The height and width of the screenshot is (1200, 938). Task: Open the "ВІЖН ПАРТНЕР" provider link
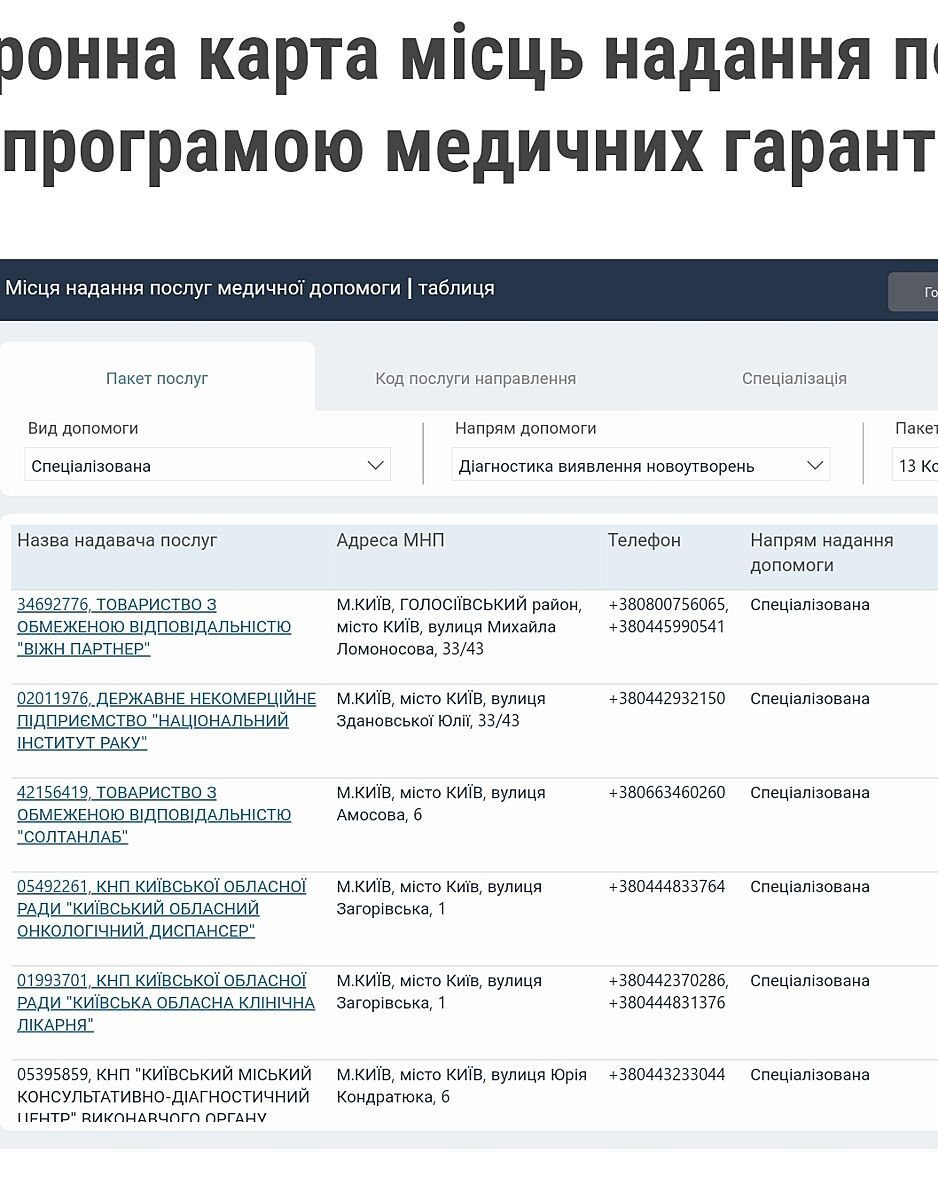pos(153,627)
